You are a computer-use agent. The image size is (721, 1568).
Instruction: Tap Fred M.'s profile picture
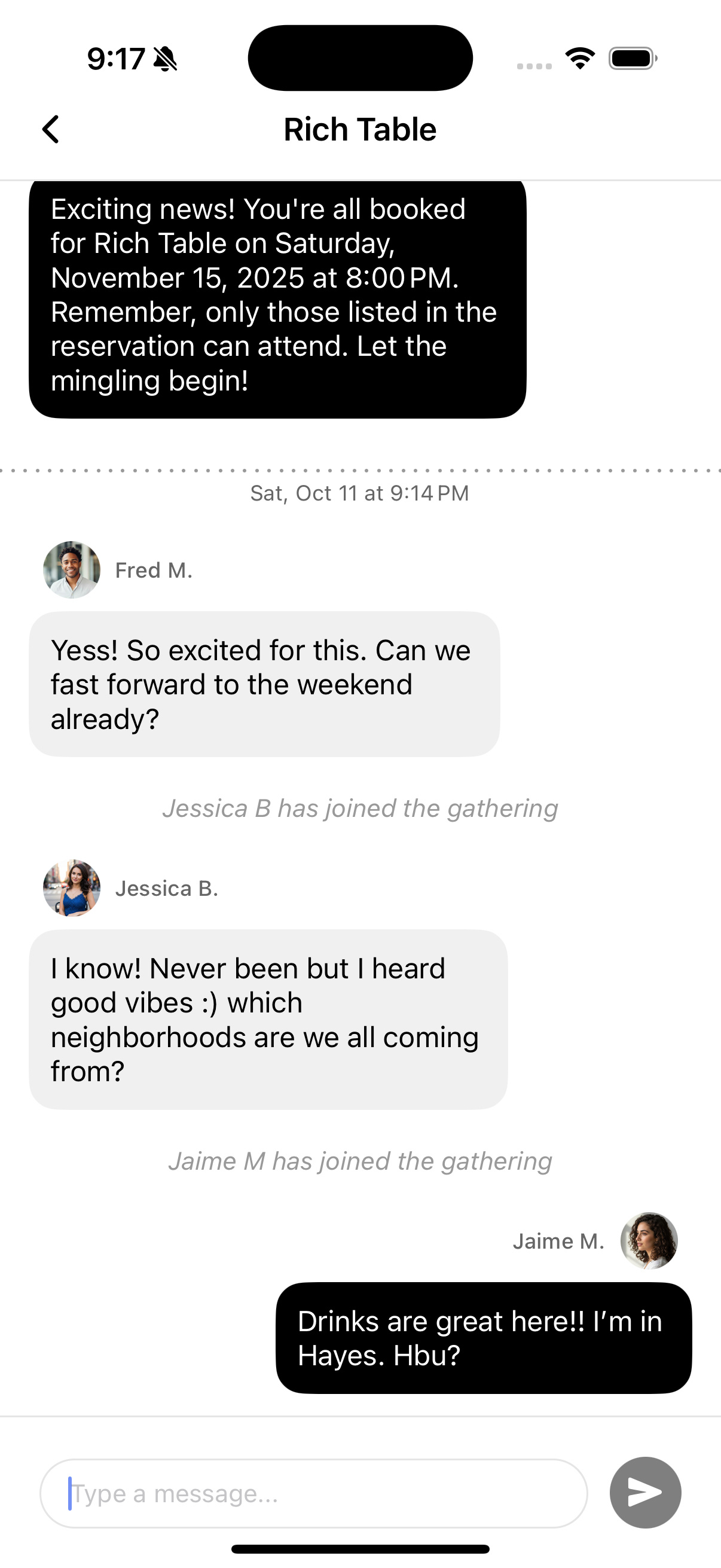point(72,570)
